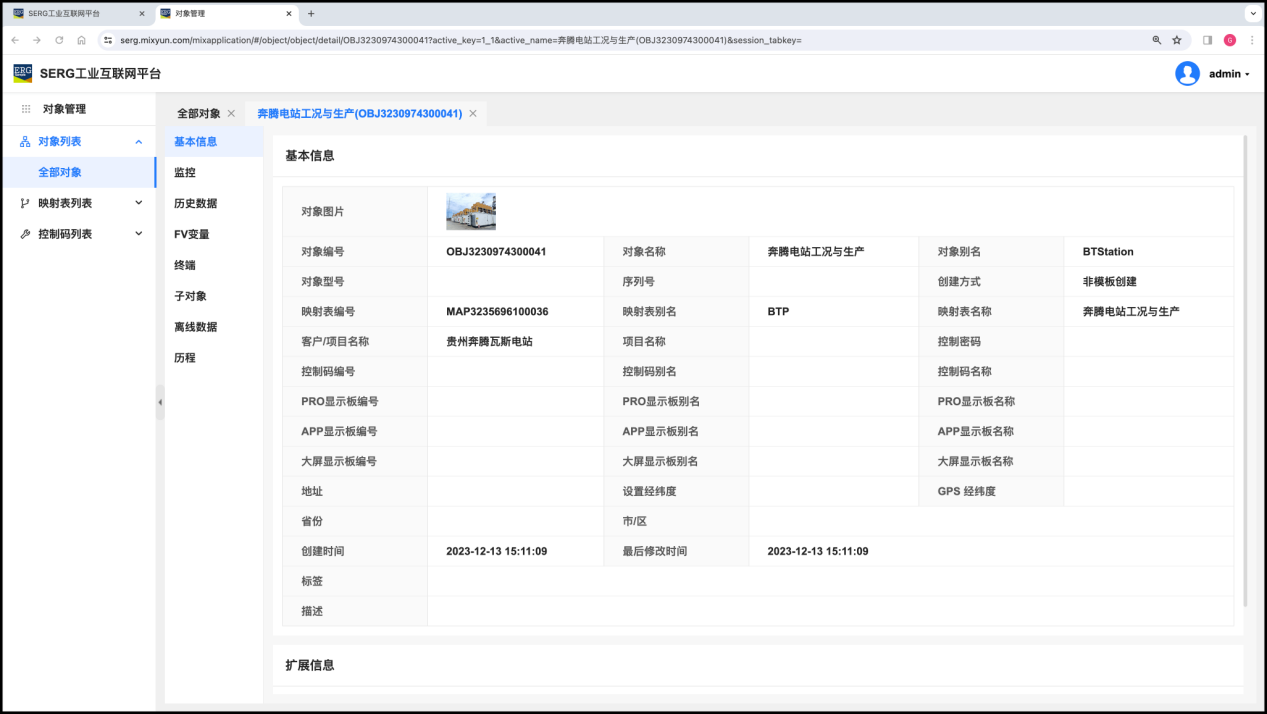The image size is (1267, 714).
Task: Expand the 控制码列表 menu group
Action: point(139,234)
